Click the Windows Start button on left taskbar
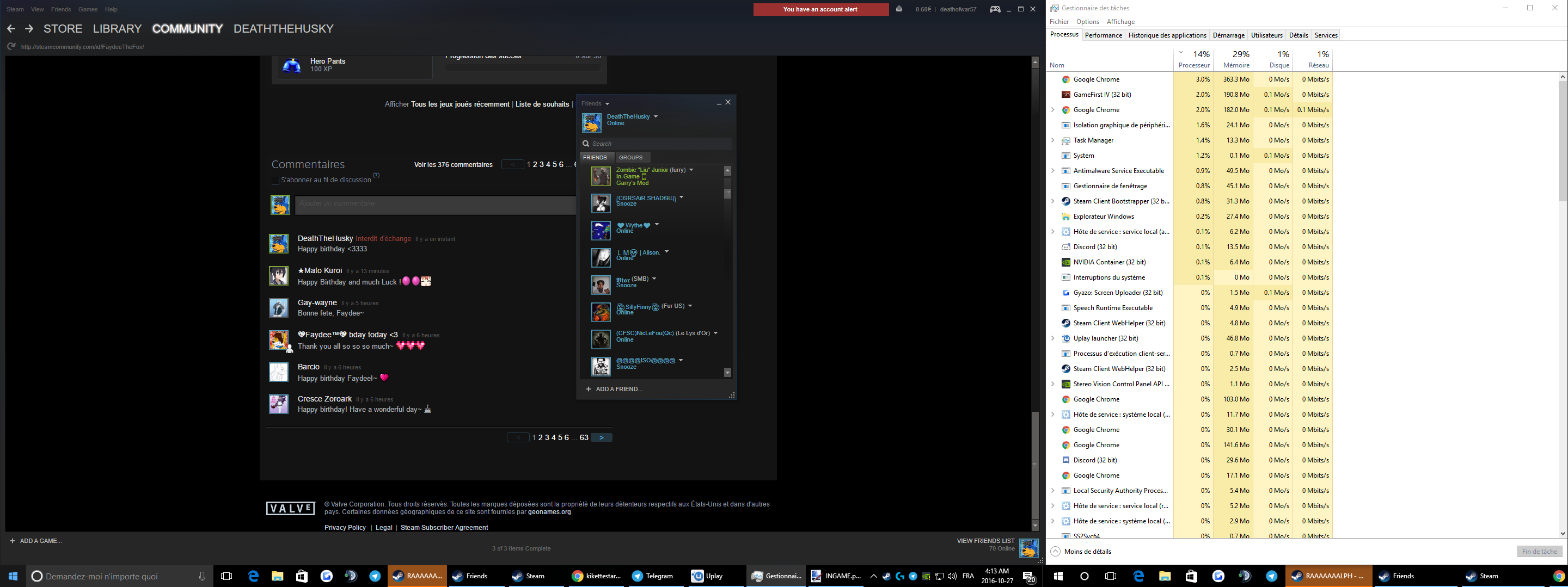Screen dimensions: 1568x587 (x=13, y=576)
